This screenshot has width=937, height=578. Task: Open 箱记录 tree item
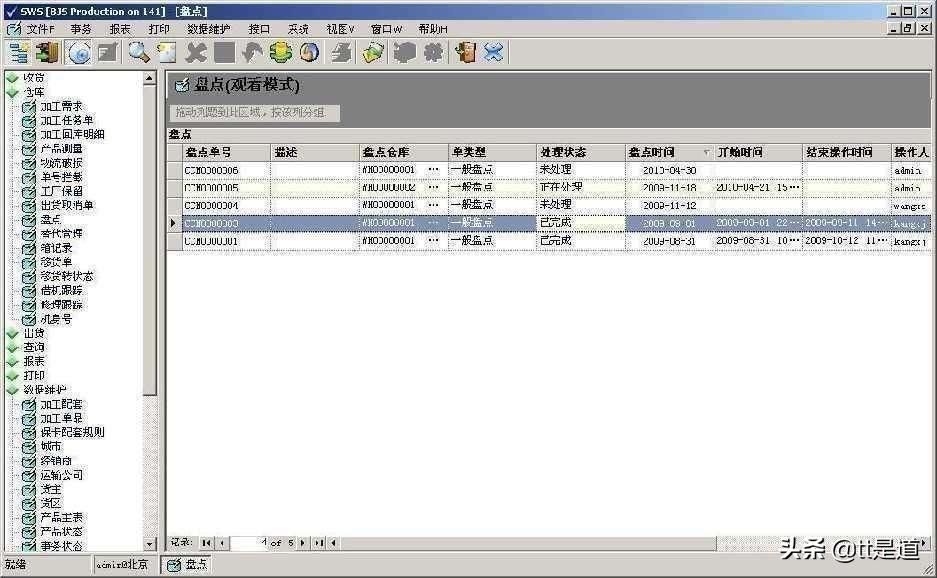56,248
